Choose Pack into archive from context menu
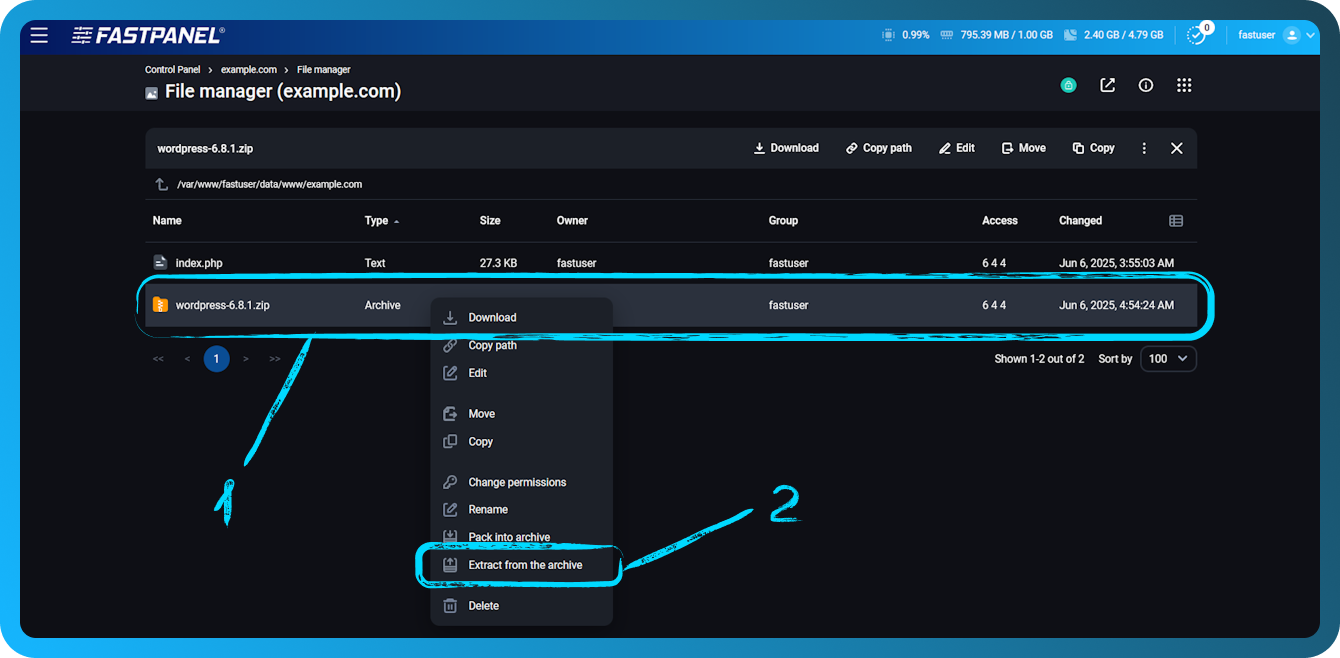Image resolution: width=1340 pixels, height=658 pixels. pyautogui.click(x=510, y=536)
